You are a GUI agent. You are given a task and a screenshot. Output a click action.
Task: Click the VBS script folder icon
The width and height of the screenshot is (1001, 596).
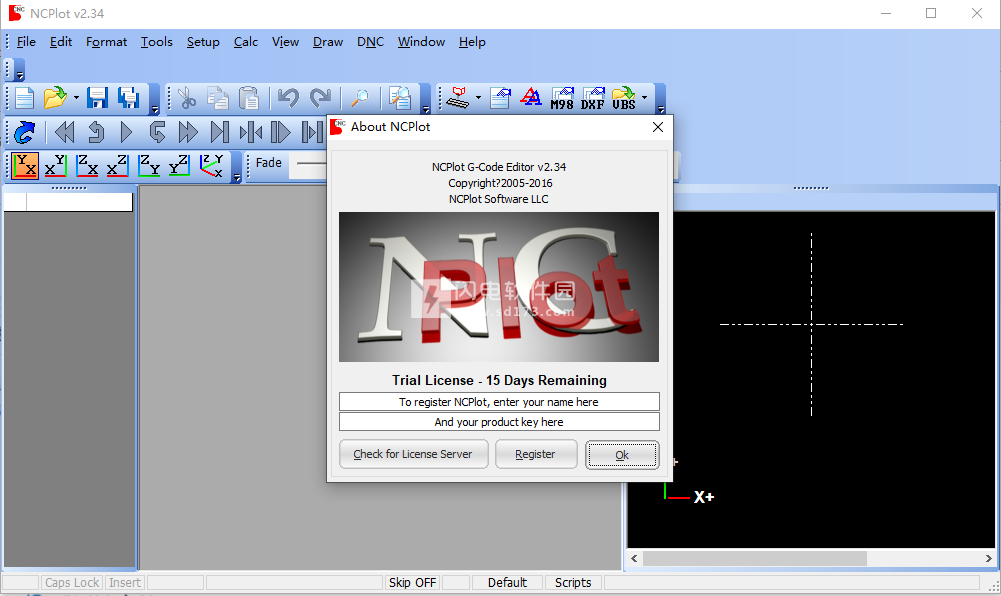point(624,98)
